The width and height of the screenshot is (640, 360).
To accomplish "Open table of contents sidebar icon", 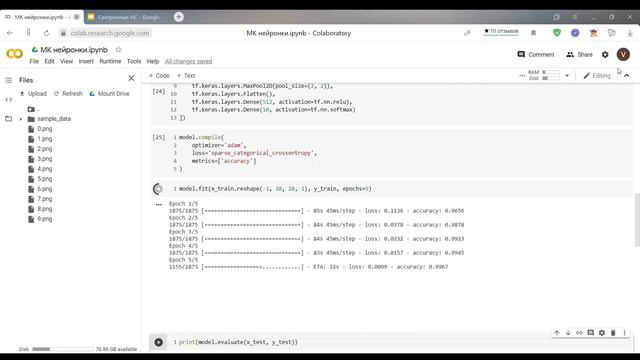I will [x=9, y=80].
